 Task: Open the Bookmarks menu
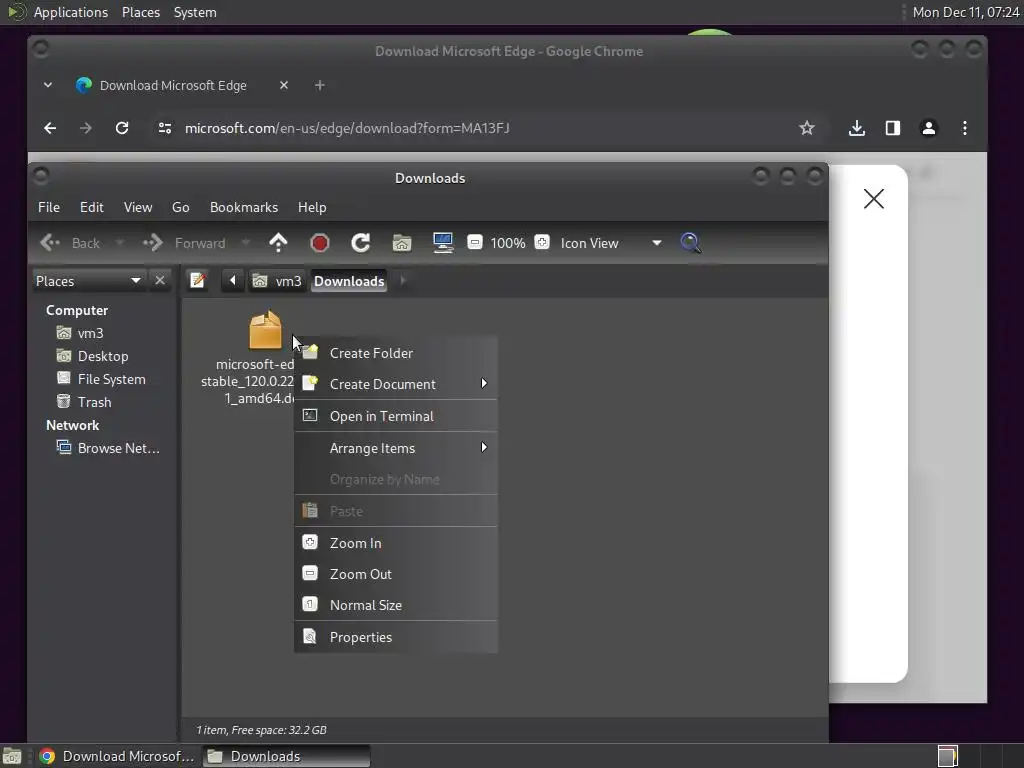coord(244,207)
